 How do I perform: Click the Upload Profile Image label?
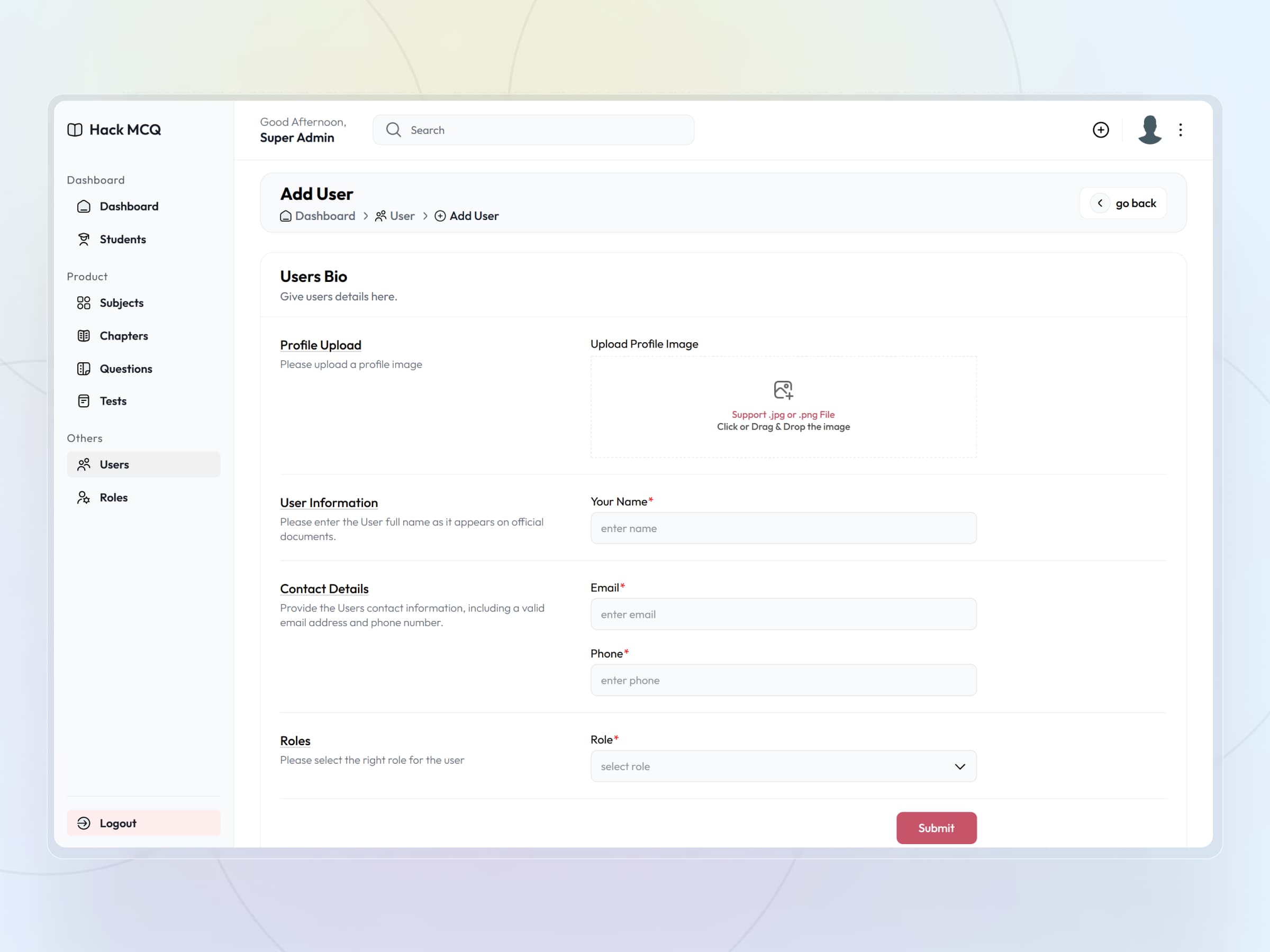point(644,344)
